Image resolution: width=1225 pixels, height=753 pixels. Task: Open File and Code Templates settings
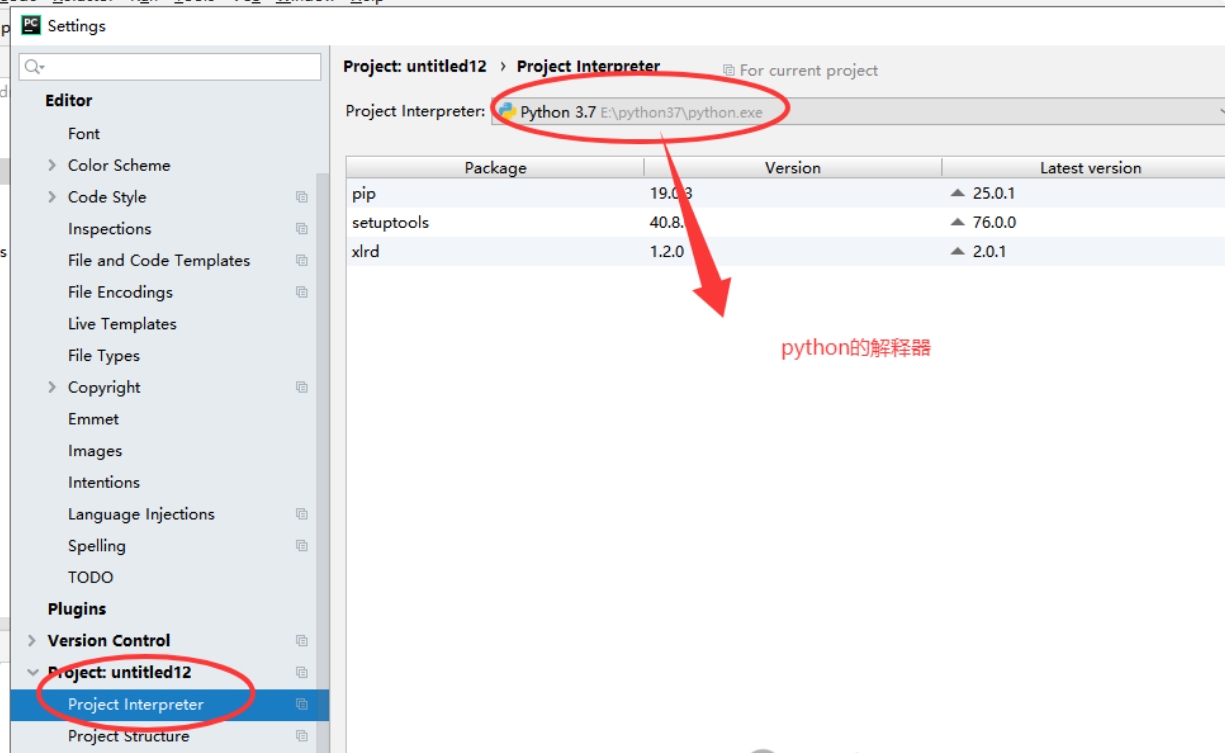tap(159, 260)
